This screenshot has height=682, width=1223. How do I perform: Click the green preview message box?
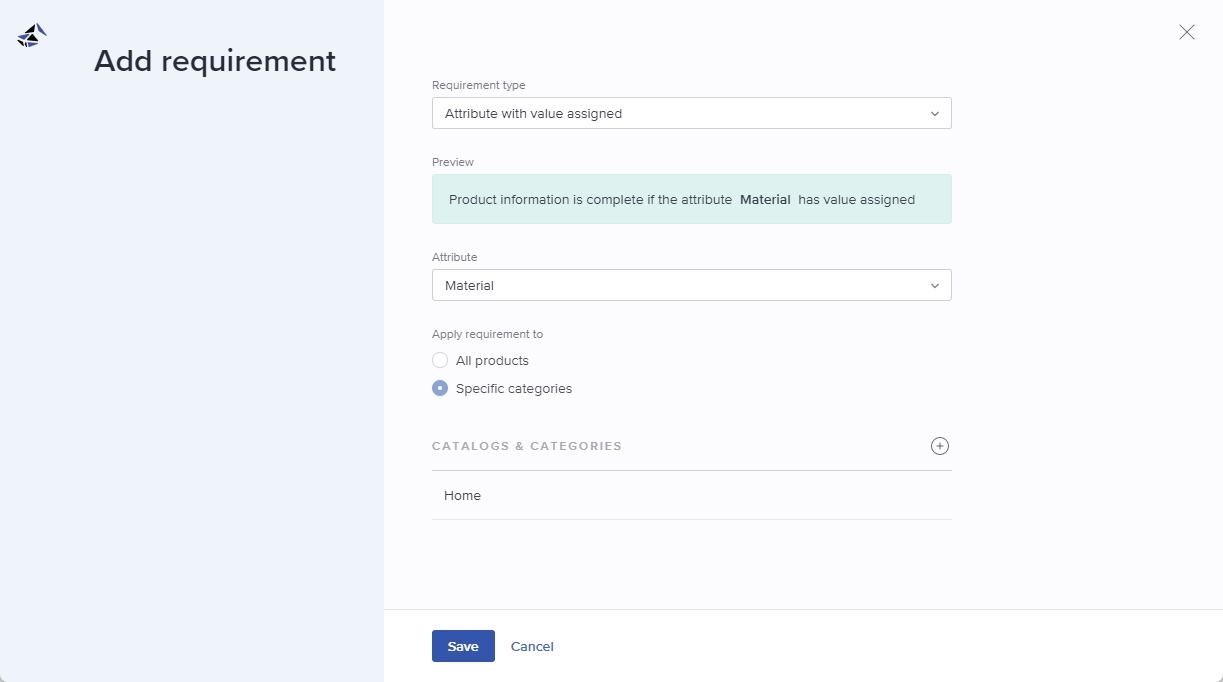(x=691, y=199)
